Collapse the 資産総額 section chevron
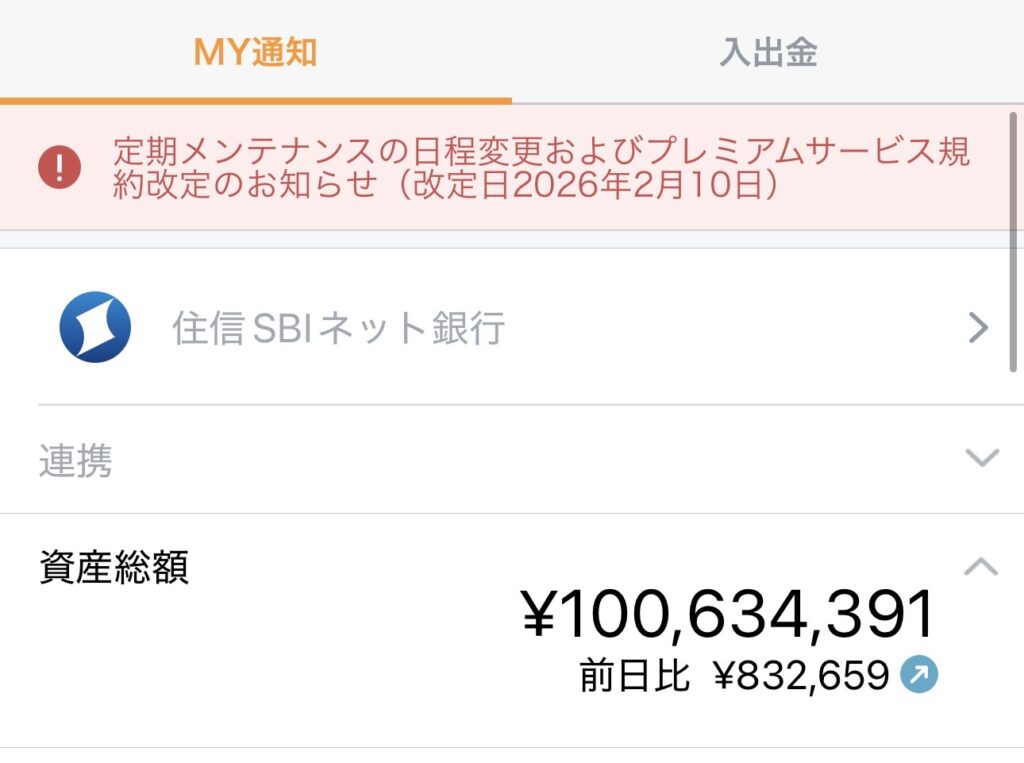 [981, 567]
